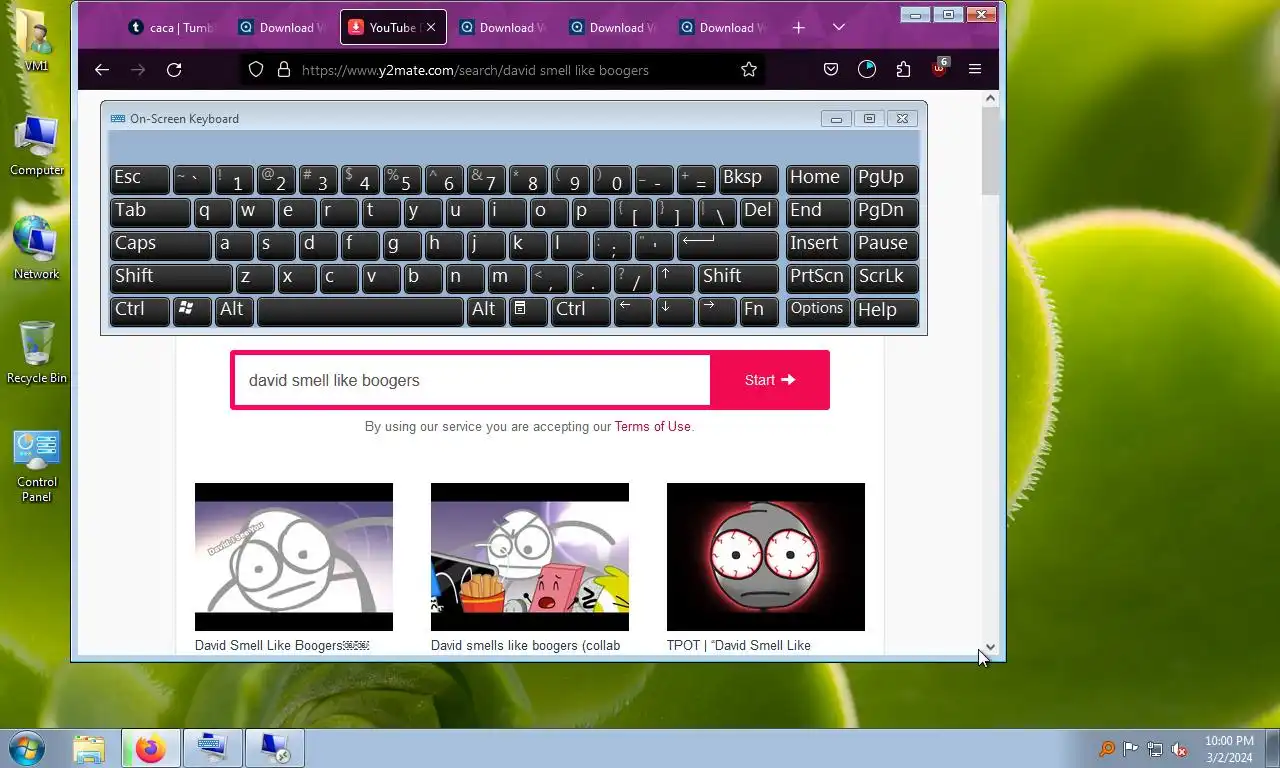Toggle the Fn key

[x=759, y=311]
